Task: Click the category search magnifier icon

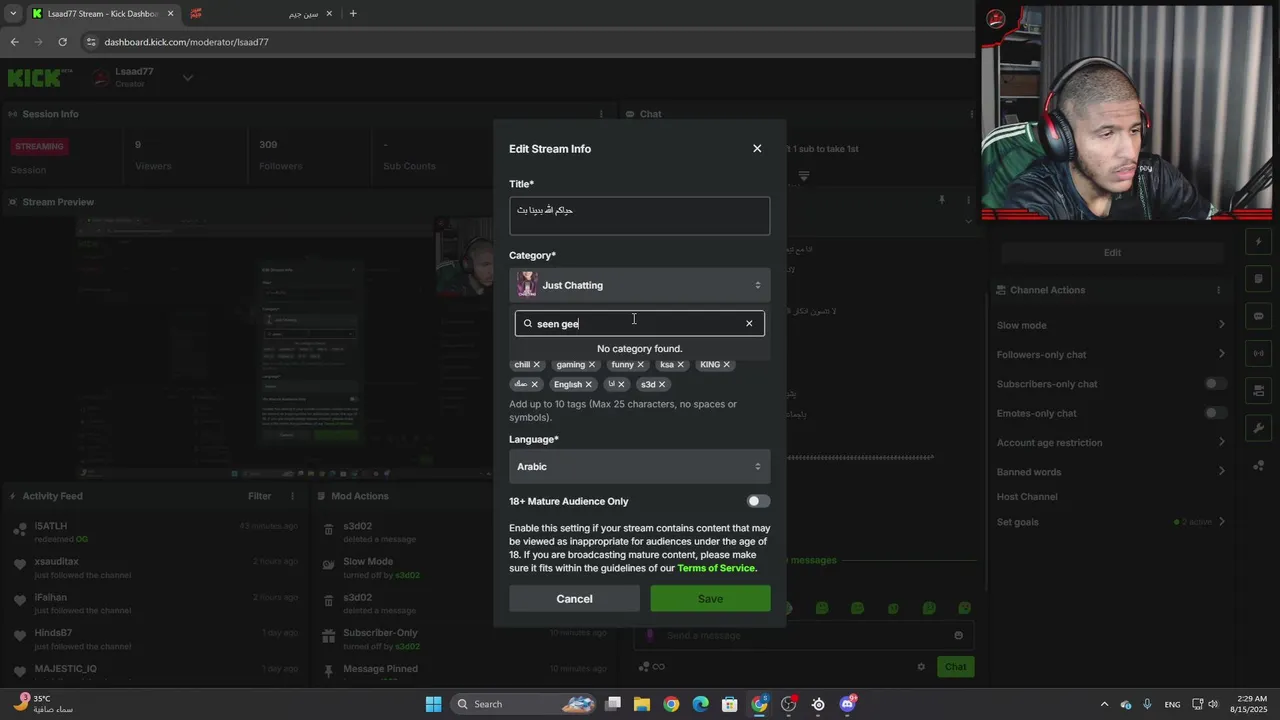Action: coord(528,324)
